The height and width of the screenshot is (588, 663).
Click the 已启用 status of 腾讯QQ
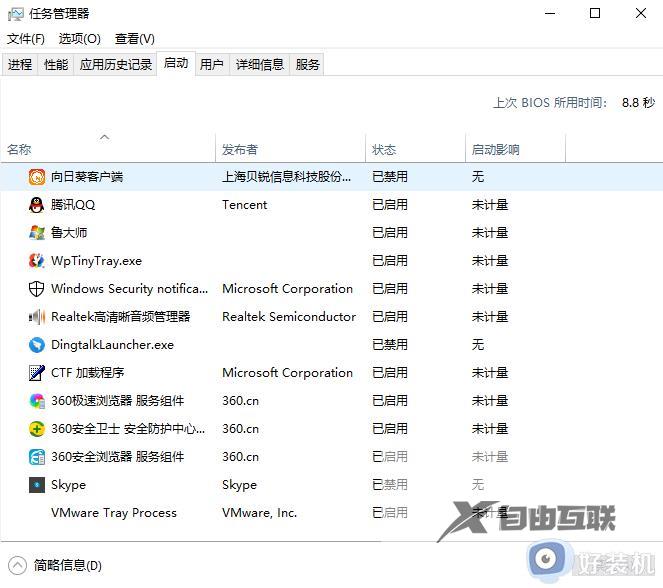coord(390,205)
